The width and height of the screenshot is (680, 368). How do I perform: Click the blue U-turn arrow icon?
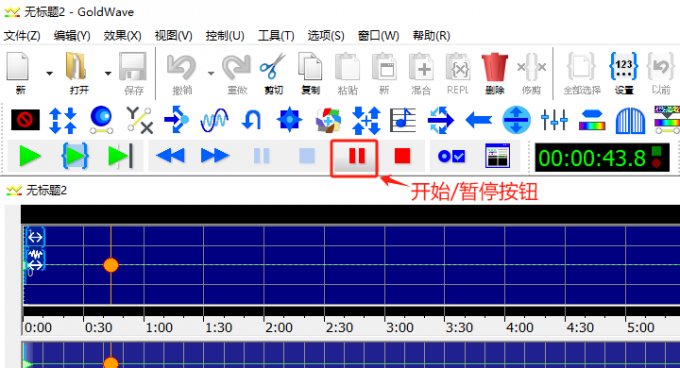pyautogui.click(x=251, y=120)
